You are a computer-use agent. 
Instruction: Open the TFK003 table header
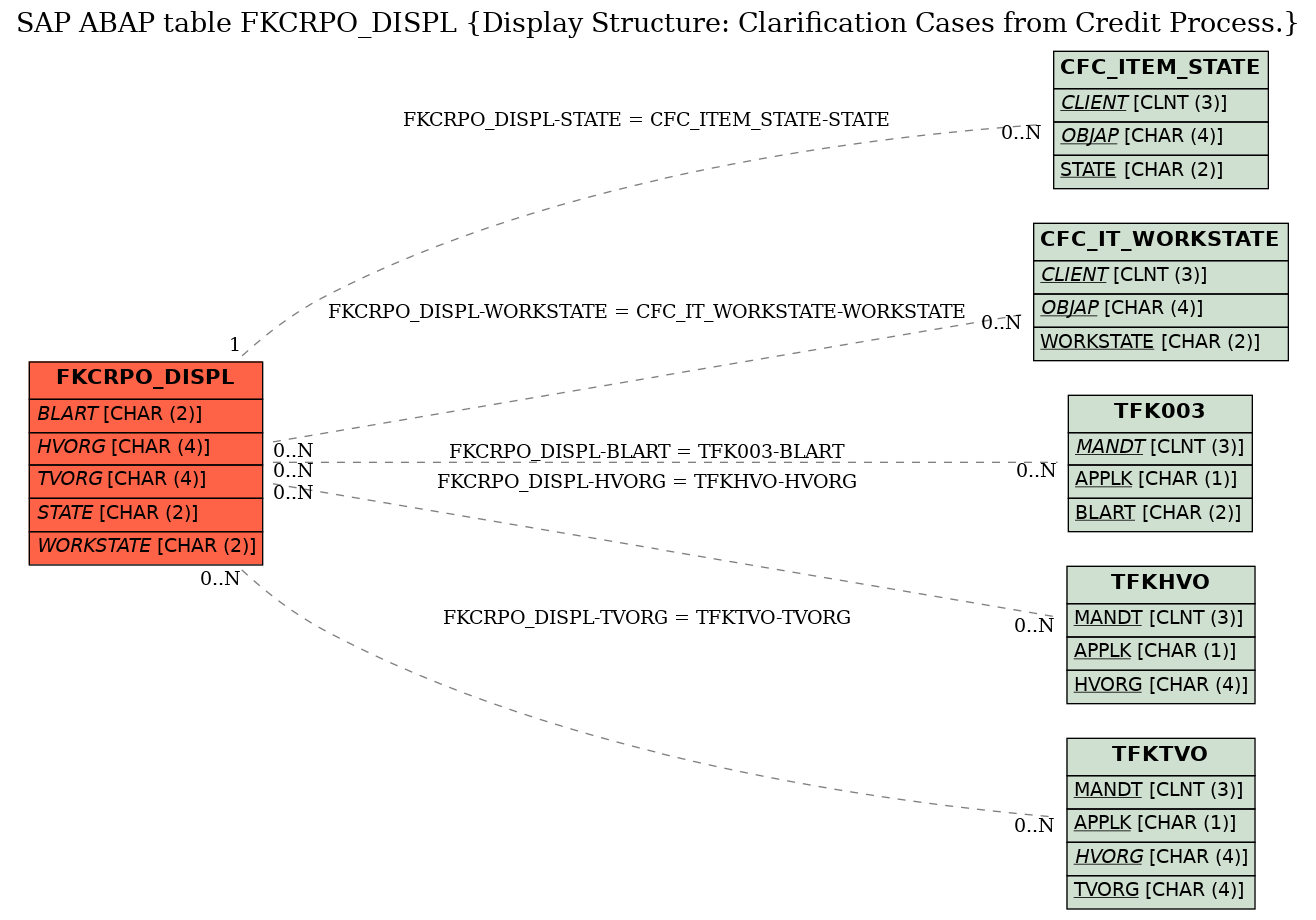(x=1160, y=413)
